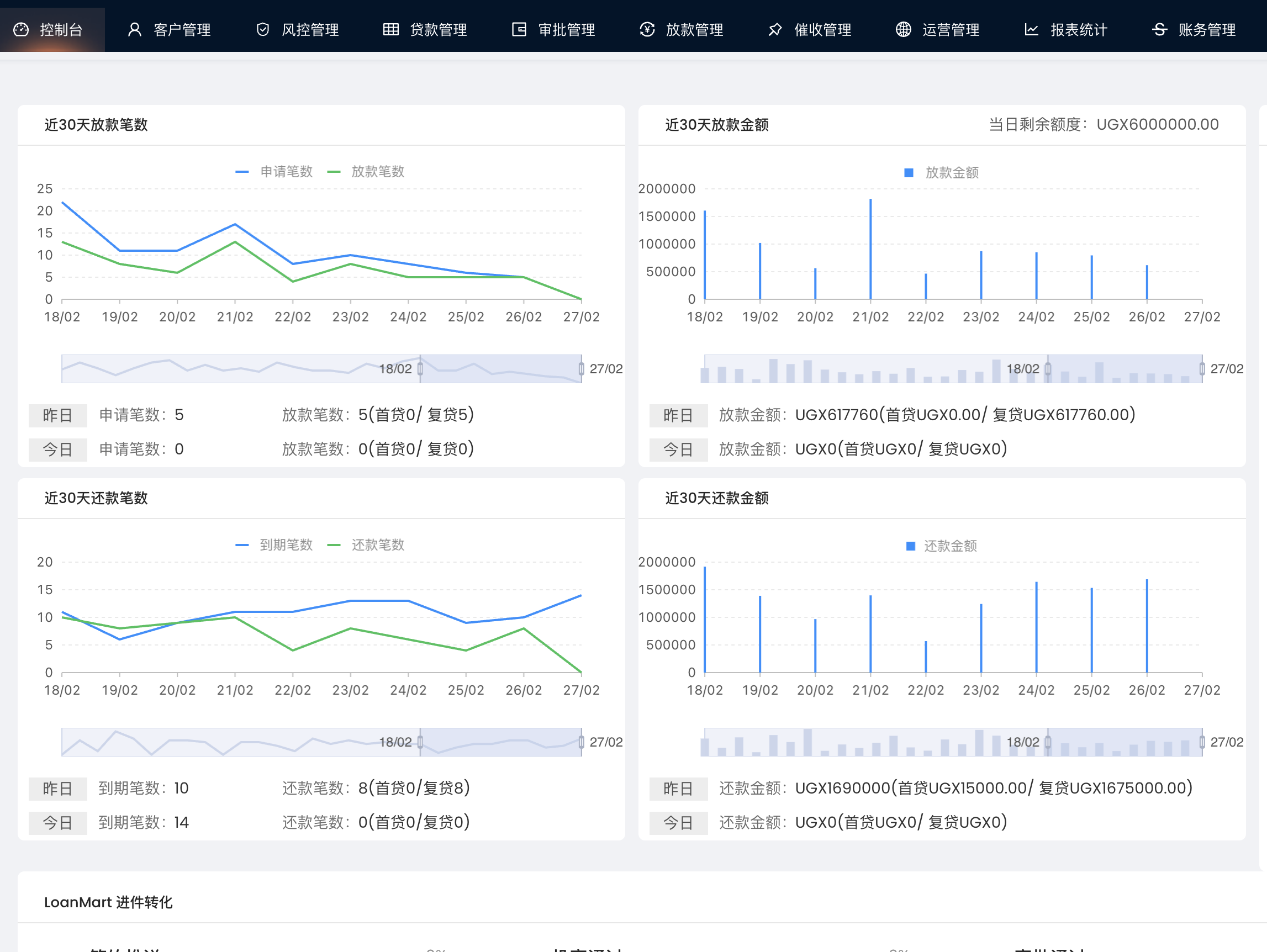Toggle 放款金额 bar series legend
This screenshot has width=1267, height=952.
pos(941,172)
